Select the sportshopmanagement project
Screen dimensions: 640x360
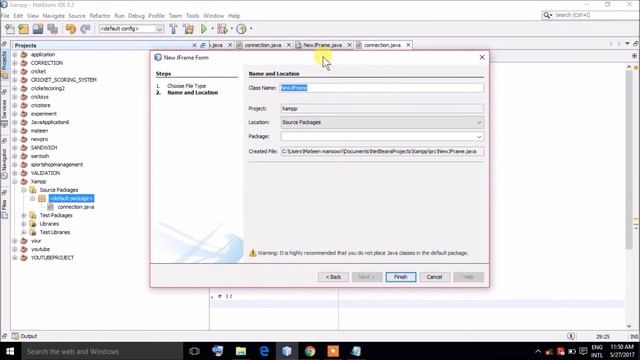click(x=57, y=164)
